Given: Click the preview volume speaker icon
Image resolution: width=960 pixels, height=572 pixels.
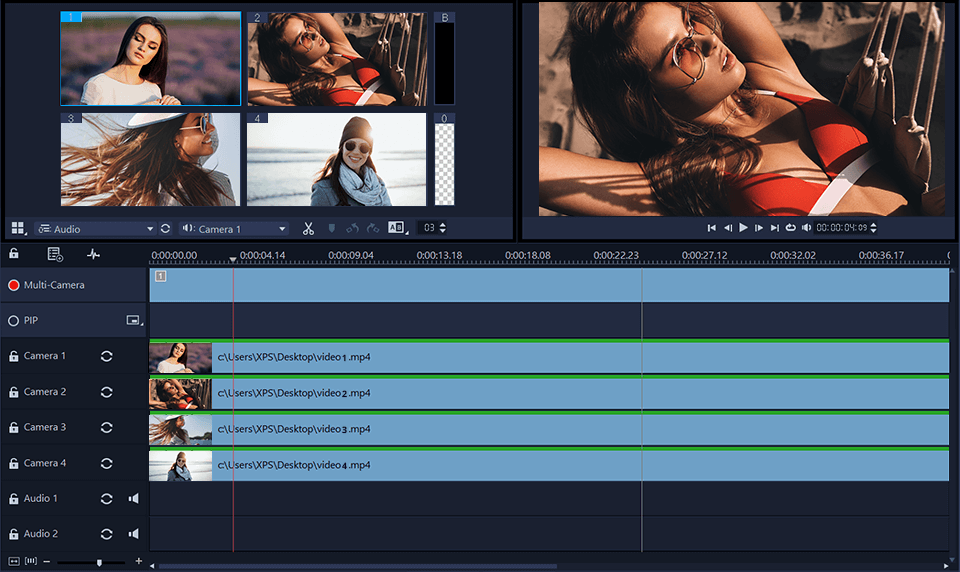Looking at the screenshot, I should pos(806,228).
